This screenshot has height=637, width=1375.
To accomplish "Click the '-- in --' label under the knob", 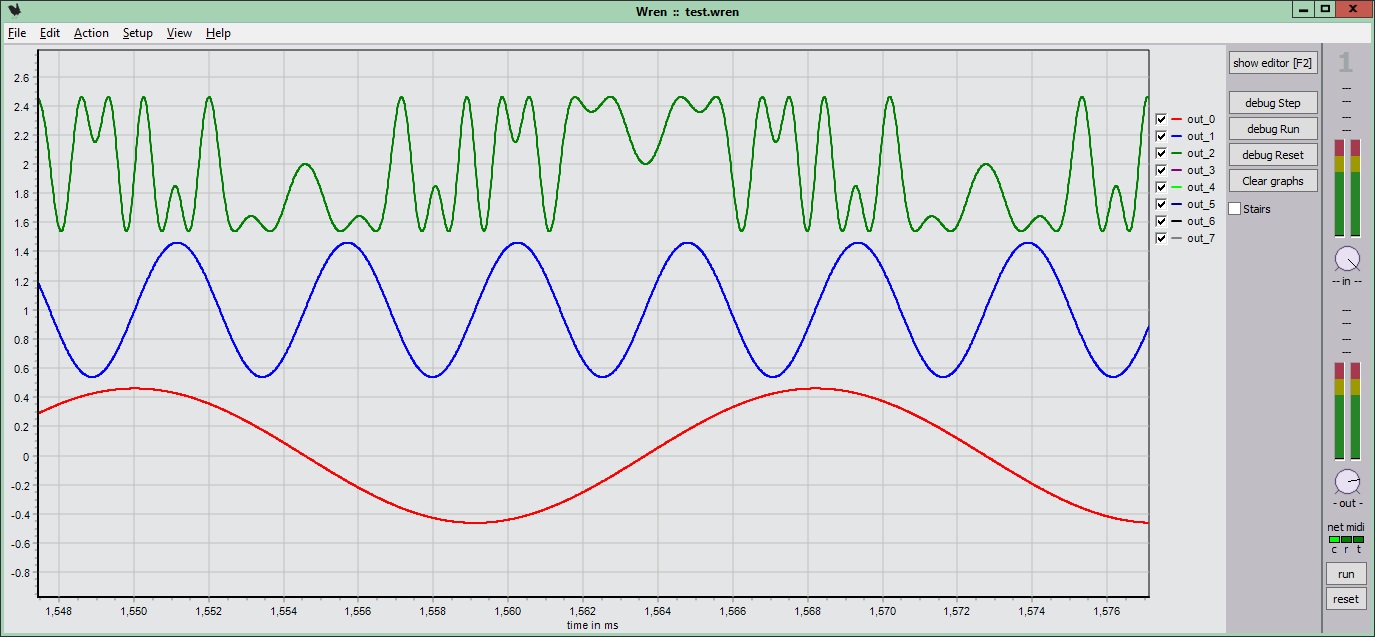I will (x=1347, y=281).
